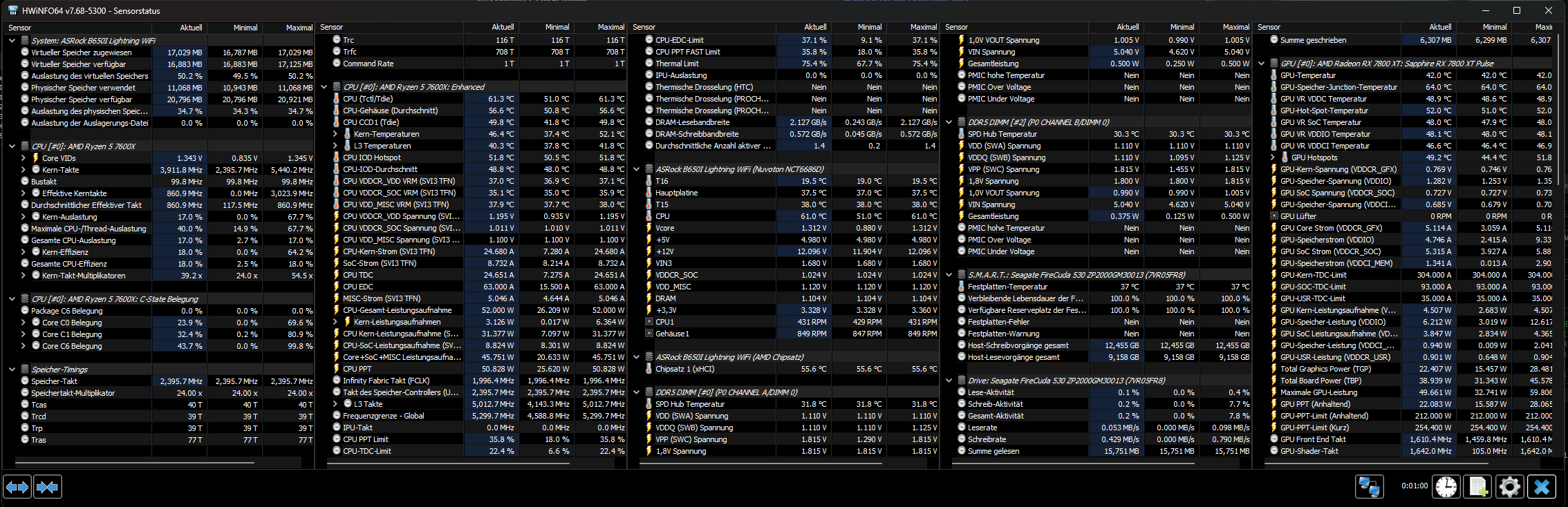Click thermometer icon beside GPU-Temperatur

tap(1274, 75)
